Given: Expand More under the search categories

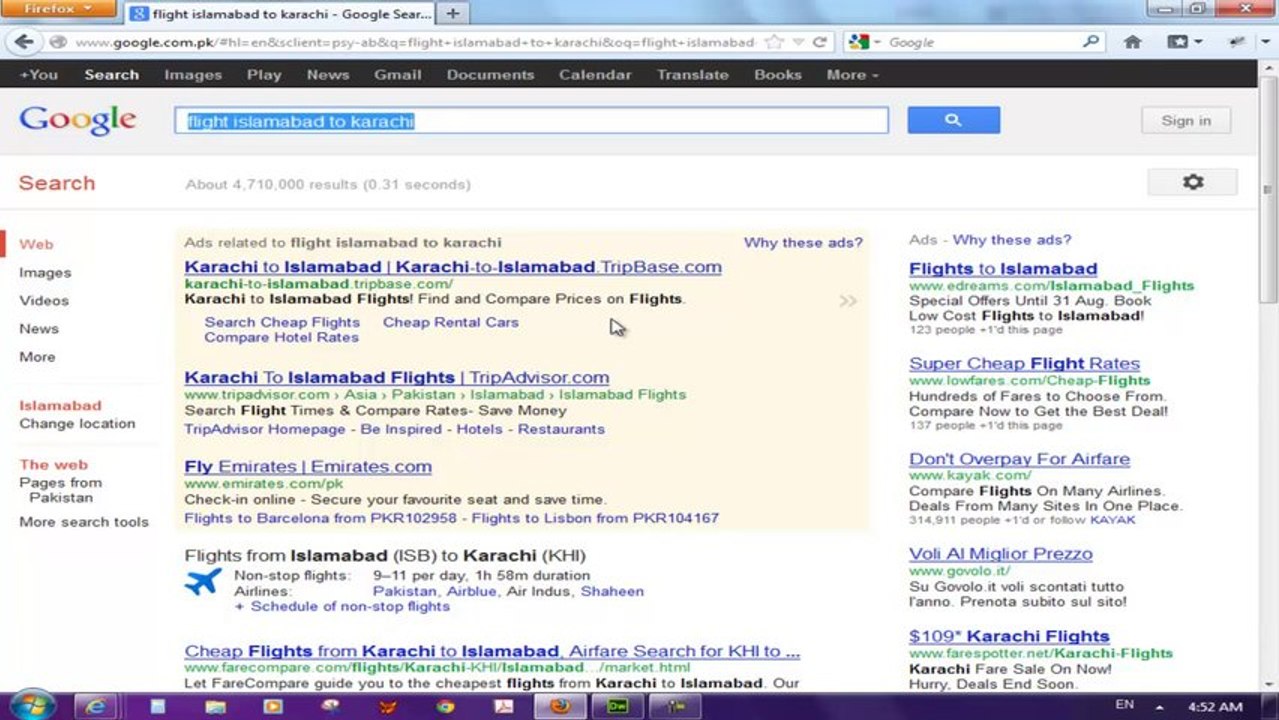Looking at the screenshot, I should [x=37, y=357].
